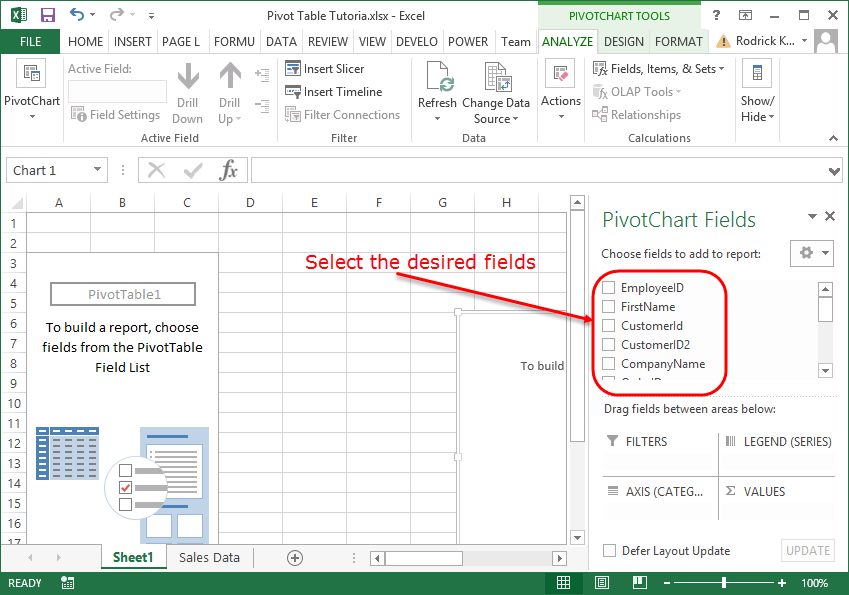849x595 pixels.
Task: Click the Insert Function fx icon
Action: 228,169
